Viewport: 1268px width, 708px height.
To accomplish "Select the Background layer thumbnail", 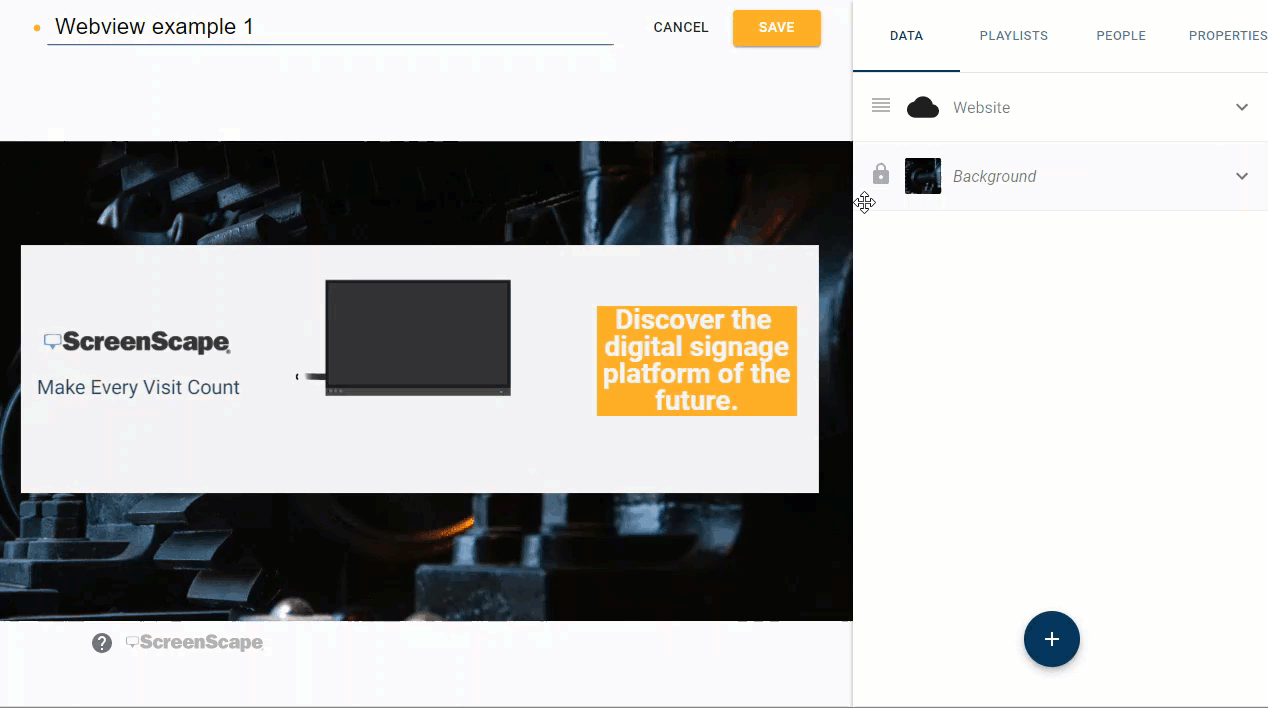I will [x=923, y=176].
